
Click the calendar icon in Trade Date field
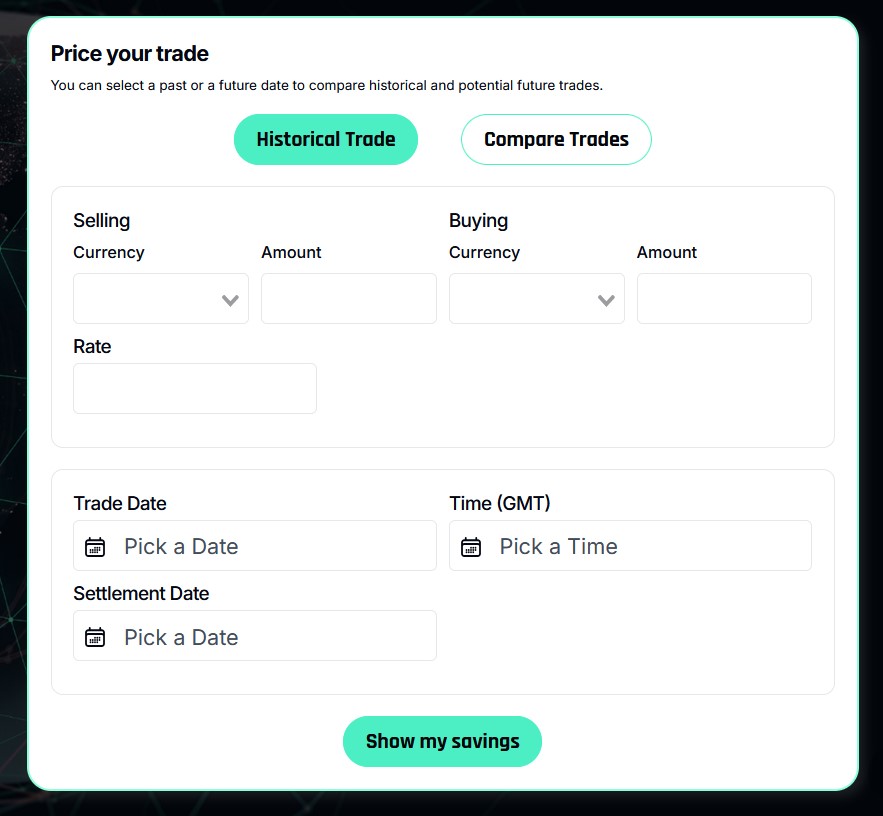click(x=95, y=547)
